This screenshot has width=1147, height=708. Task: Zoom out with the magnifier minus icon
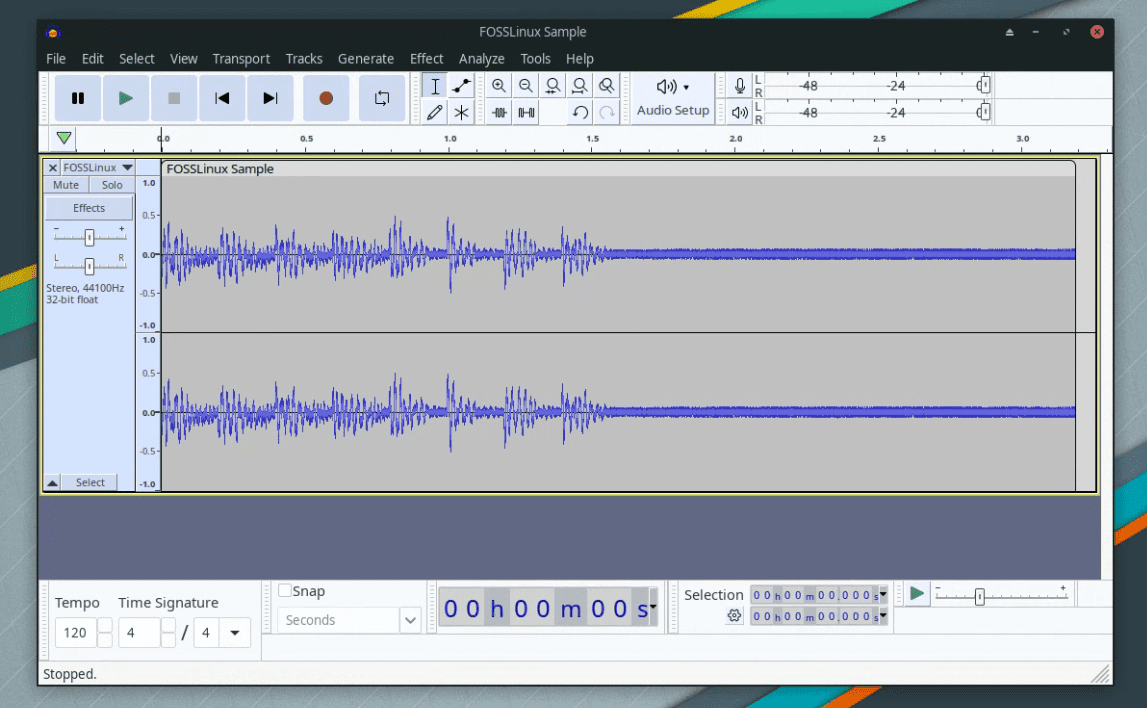[x=525, y=86]
